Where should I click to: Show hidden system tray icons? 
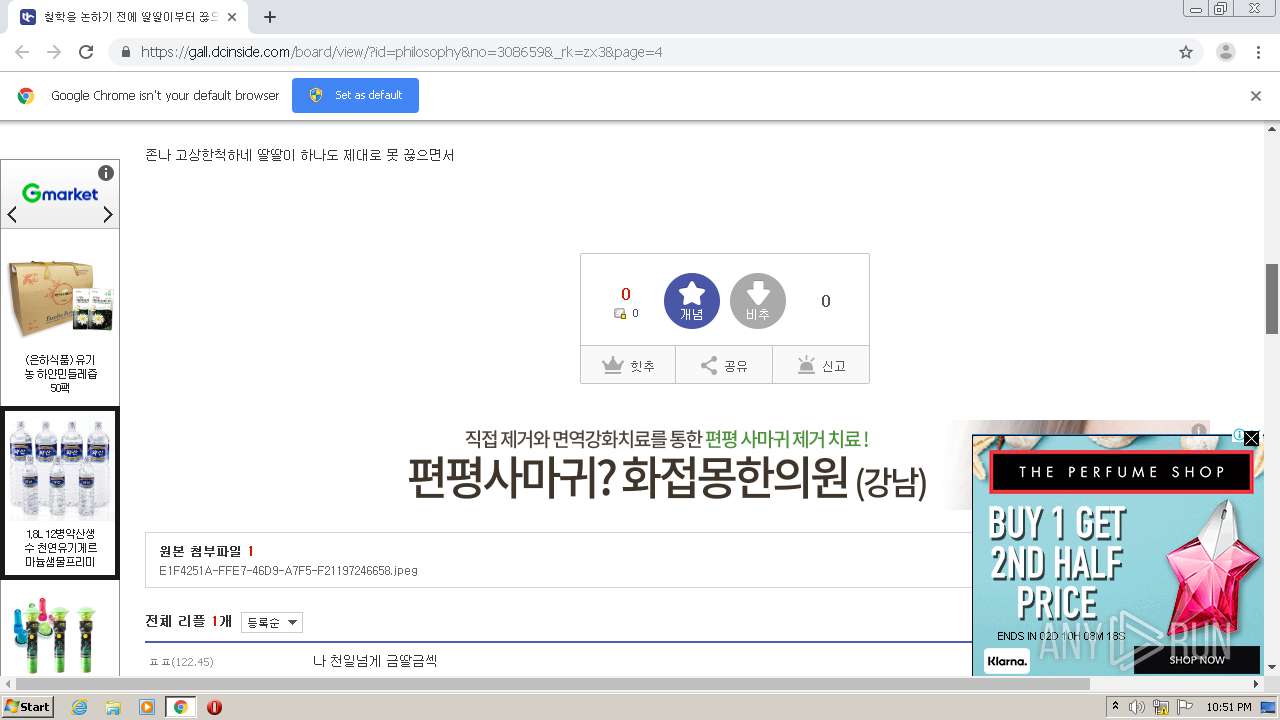point(1116,707)
